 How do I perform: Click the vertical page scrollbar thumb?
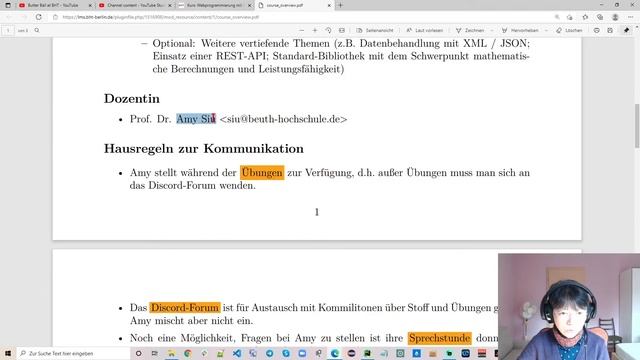(637, 126)
